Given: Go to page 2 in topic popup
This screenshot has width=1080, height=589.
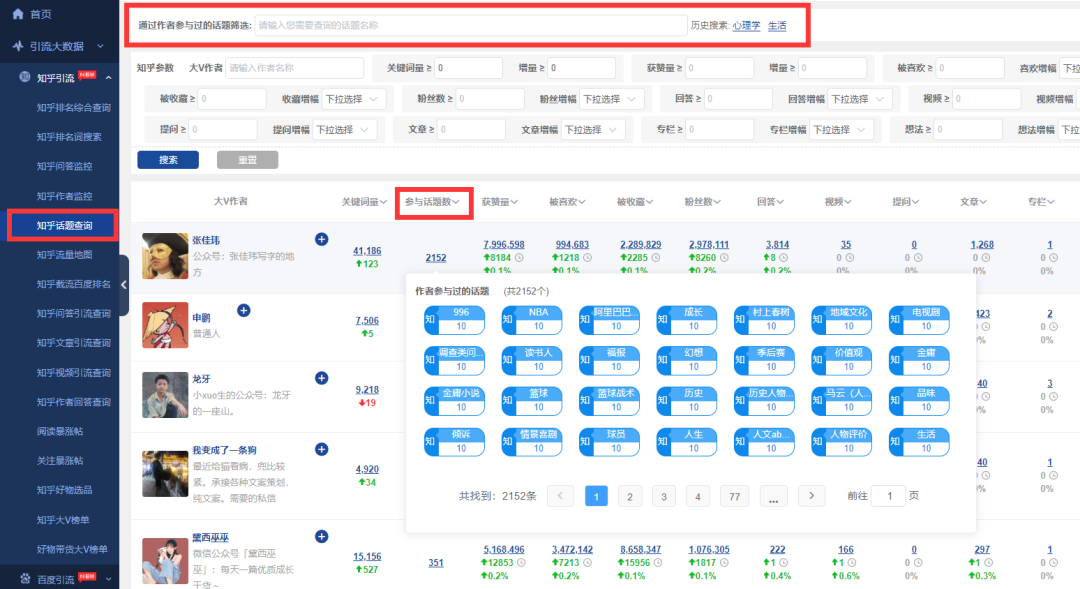Looking at the screenshot, I should pyautogui.click(x=630, y=496).
